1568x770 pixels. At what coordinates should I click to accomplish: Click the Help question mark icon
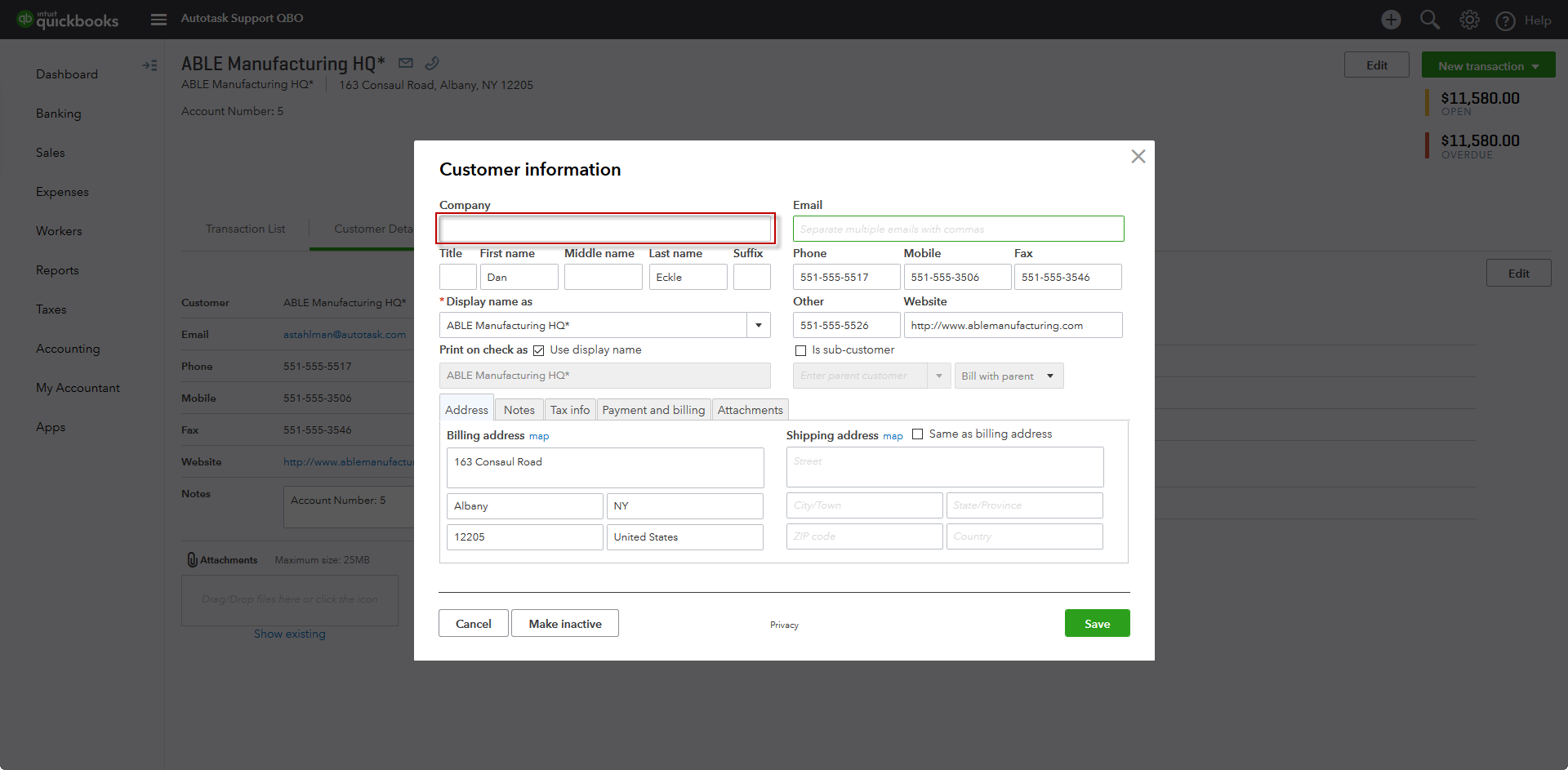coord(1505,20)
